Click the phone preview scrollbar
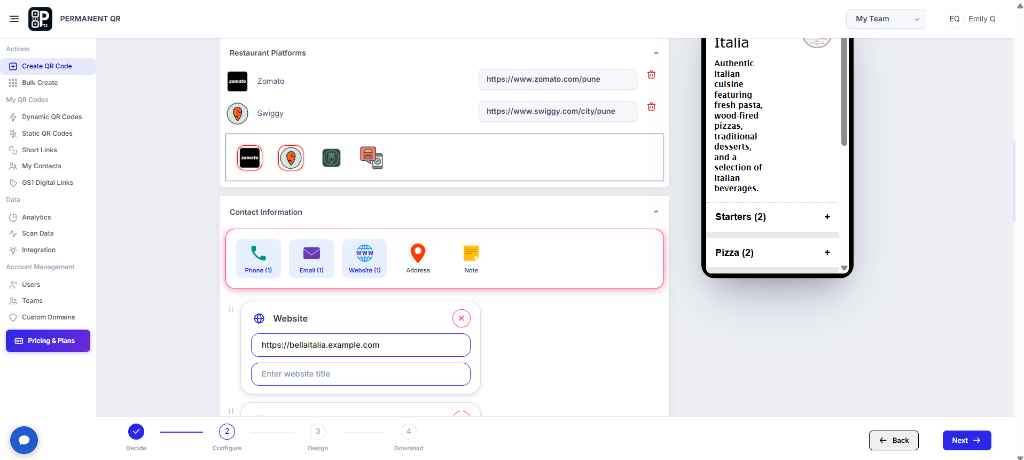Viewport: 1024px width, 460px height. [x=844, y=91]
